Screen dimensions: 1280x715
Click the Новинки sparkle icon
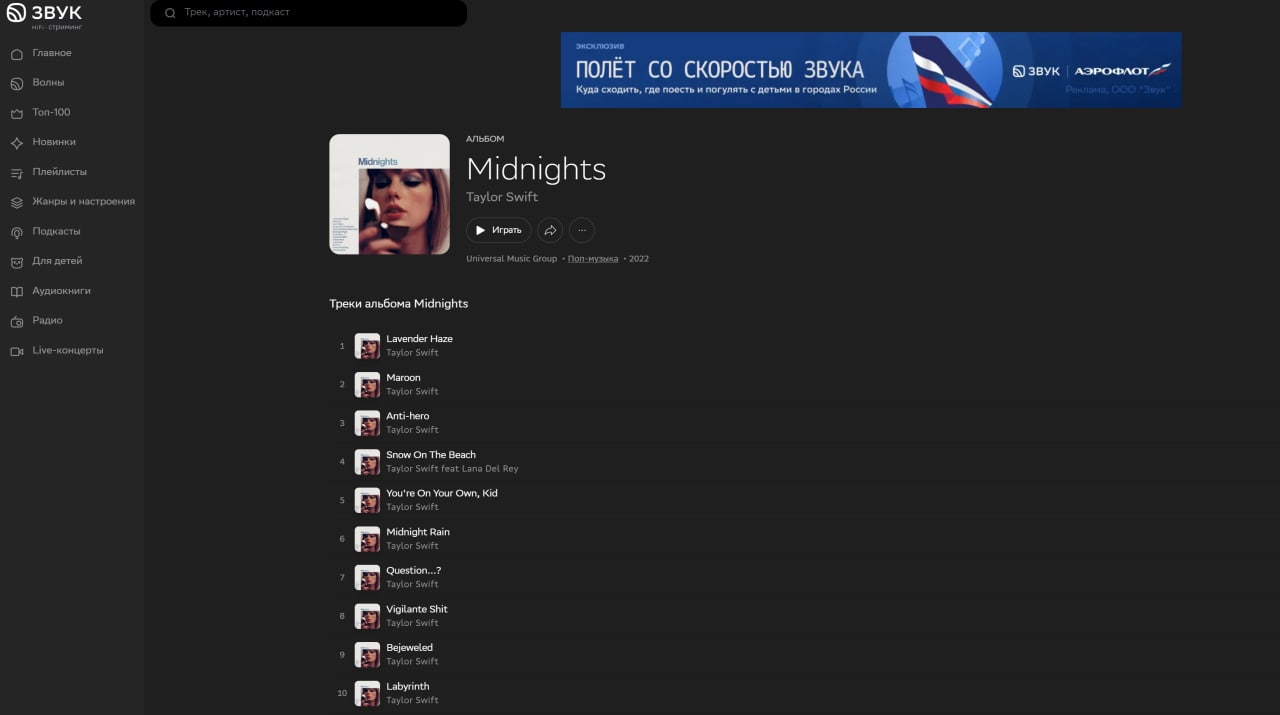16,143
